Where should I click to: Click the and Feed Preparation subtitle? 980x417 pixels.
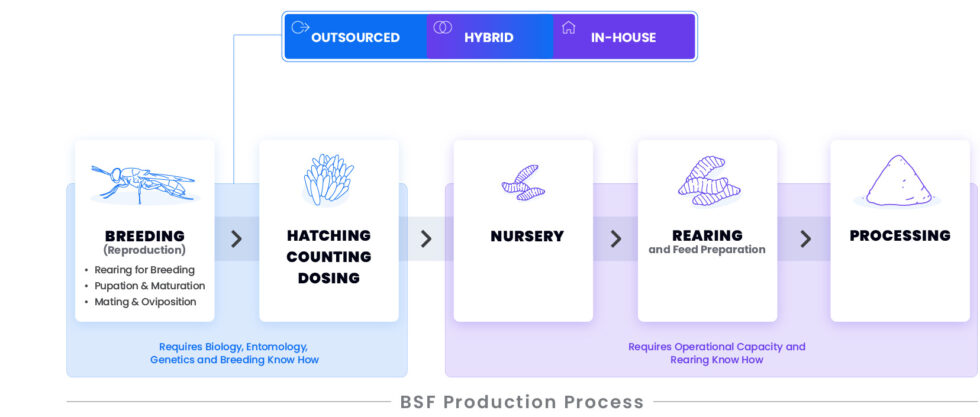(x=707, y=249)
